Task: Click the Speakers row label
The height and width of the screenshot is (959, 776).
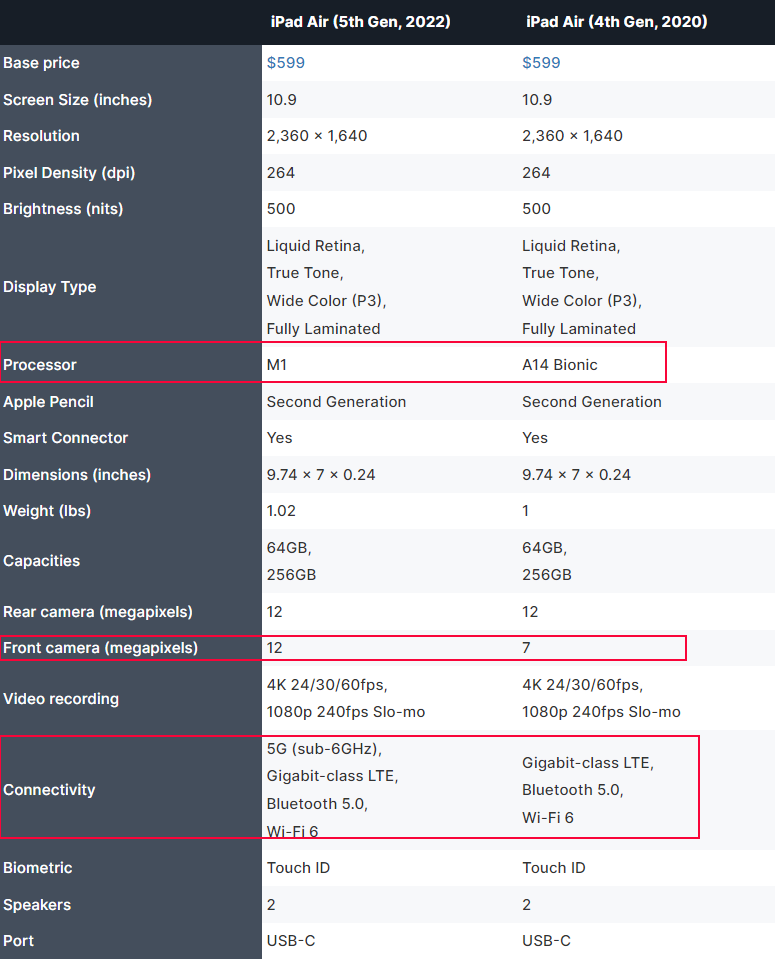Action: pos(37,905)
